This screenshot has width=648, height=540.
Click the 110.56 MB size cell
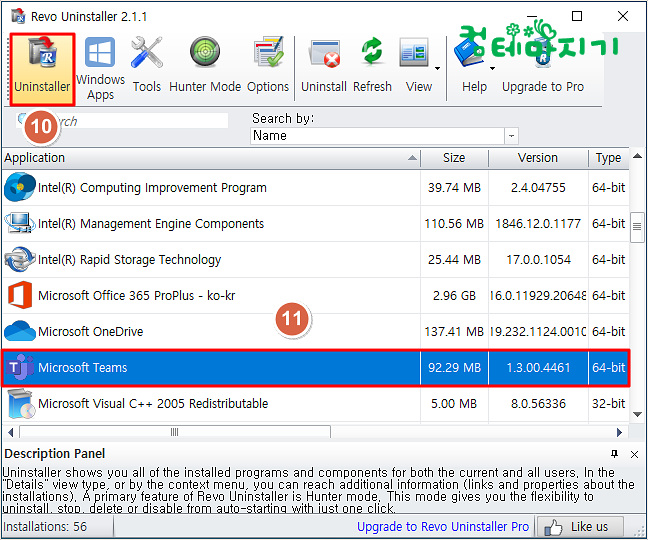tap(454, 224)
